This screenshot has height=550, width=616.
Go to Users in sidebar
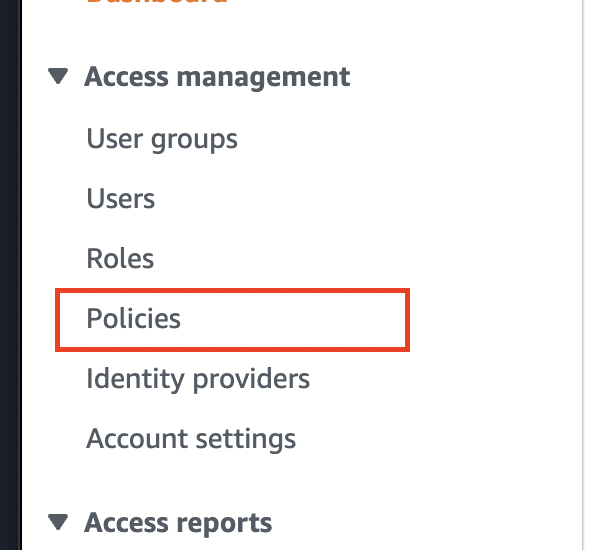click(121, 198)
